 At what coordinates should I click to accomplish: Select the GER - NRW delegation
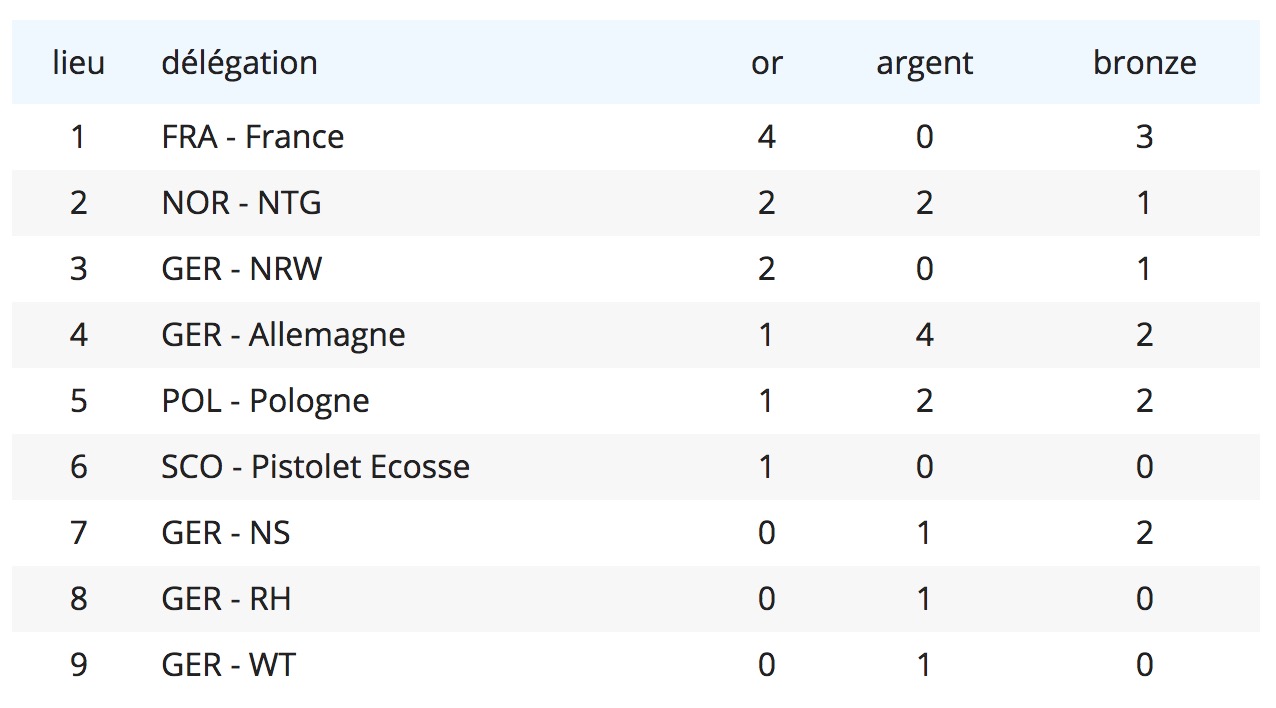[241, 269]
